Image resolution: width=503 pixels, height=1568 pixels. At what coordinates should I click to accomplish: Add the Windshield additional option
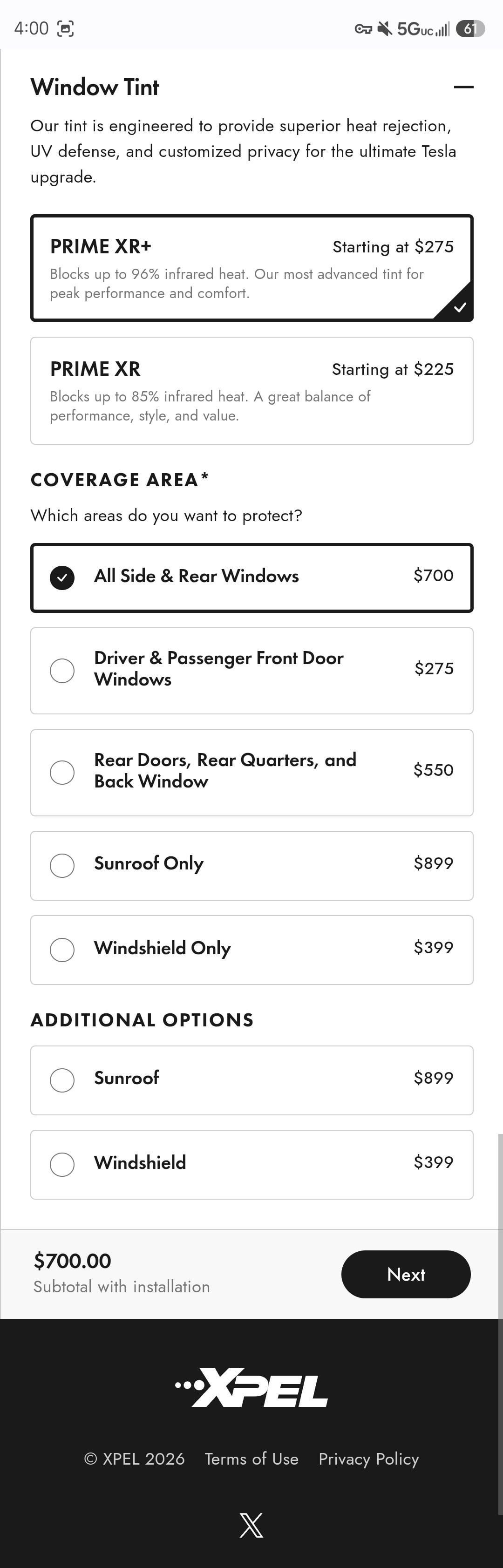62,1164
